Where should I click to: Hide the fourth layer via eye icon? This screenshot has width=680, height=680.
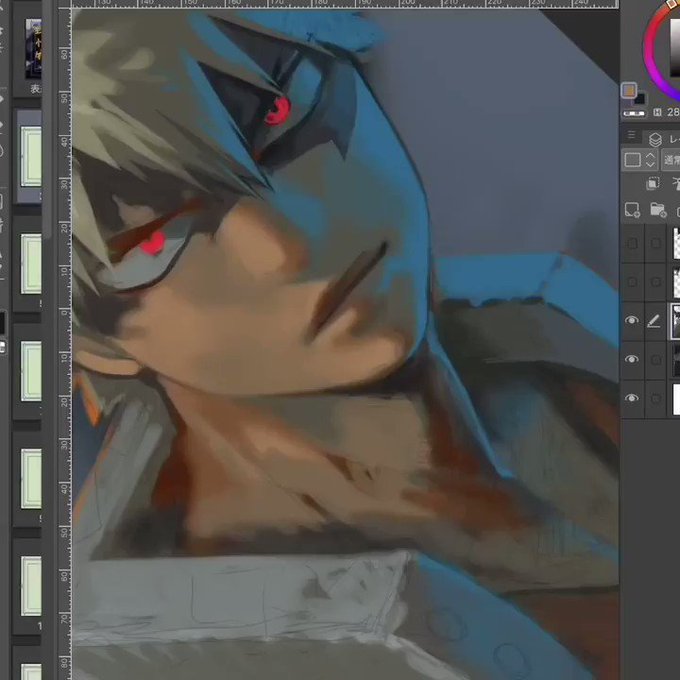coord(632,359)
